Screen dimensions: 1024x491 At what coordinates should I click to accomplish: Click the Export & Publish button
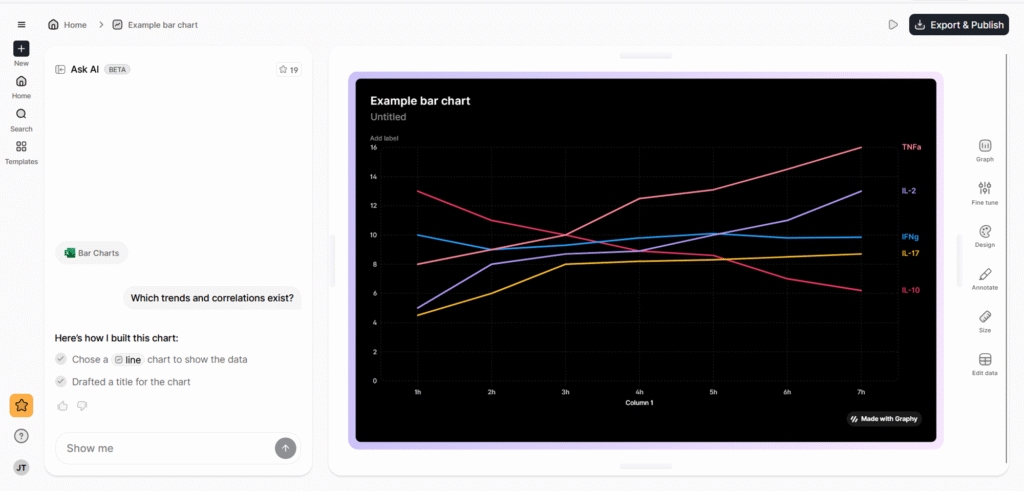pyautogui.click(x=958, y=25)
